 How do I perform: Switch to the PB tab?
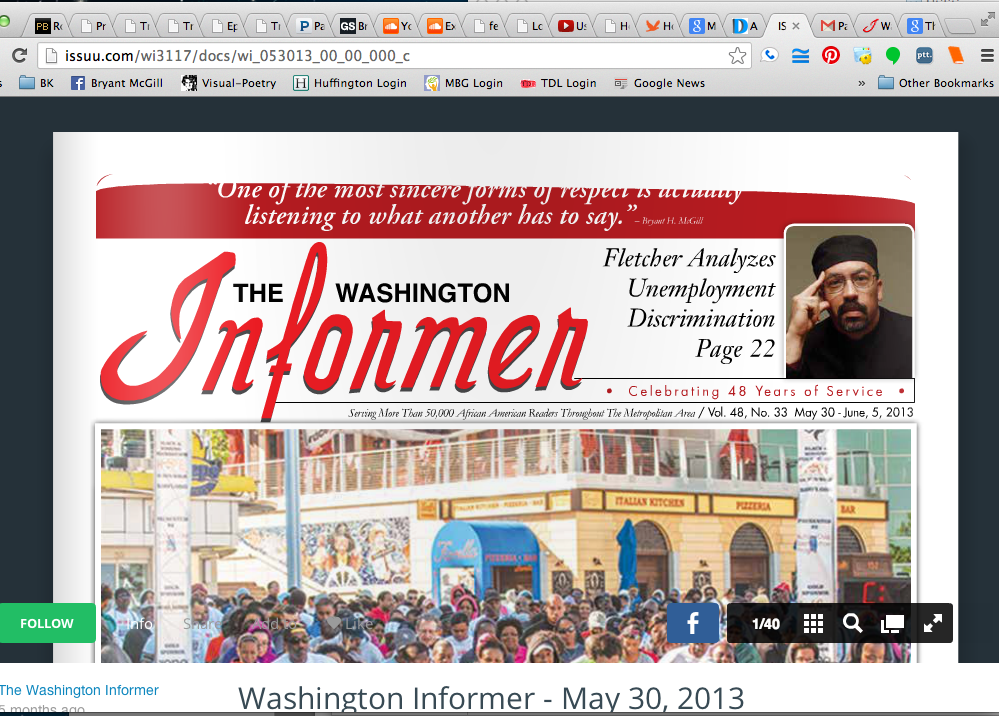pyautogui.click(x=48, y=26)
